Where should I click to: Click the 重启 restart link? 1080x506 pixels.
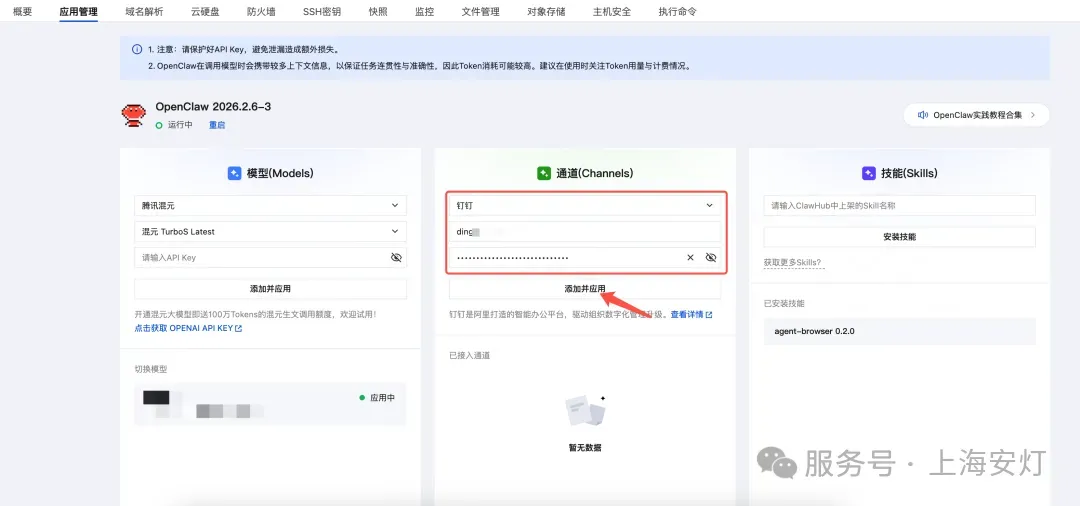click(x=217, y=125)
